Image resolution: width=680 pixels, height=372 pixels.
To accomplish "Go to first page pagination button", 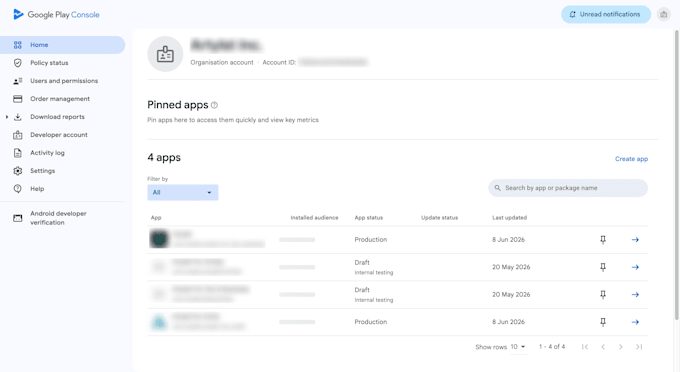I will tap(585, 347).
